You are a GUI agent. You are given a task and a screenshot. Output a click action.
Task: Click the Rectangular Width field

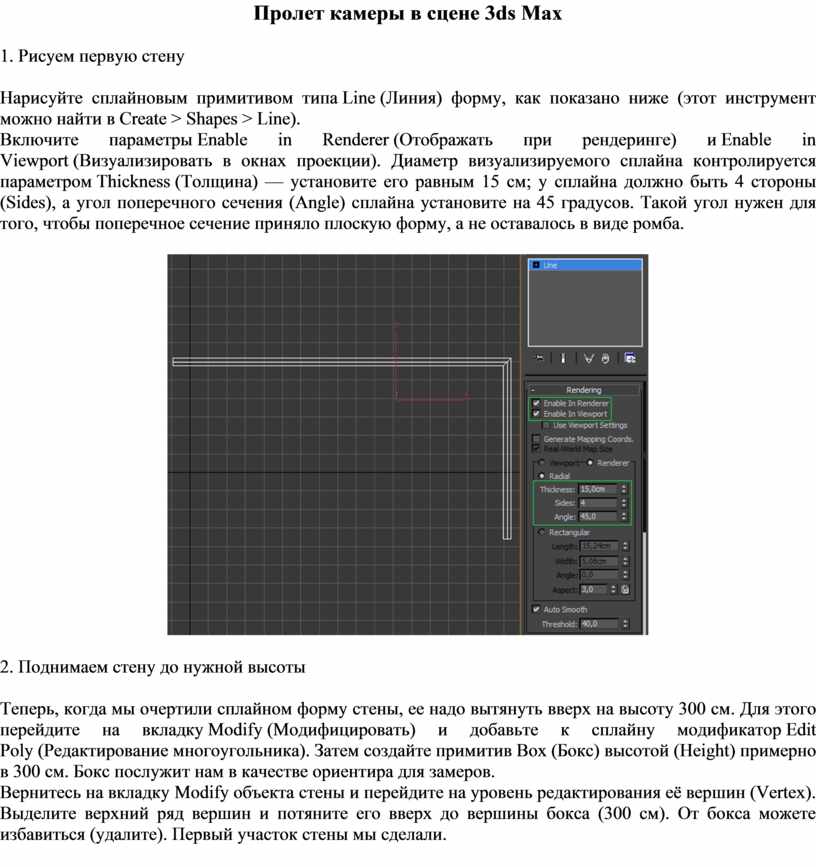click(x=599, y=561)
